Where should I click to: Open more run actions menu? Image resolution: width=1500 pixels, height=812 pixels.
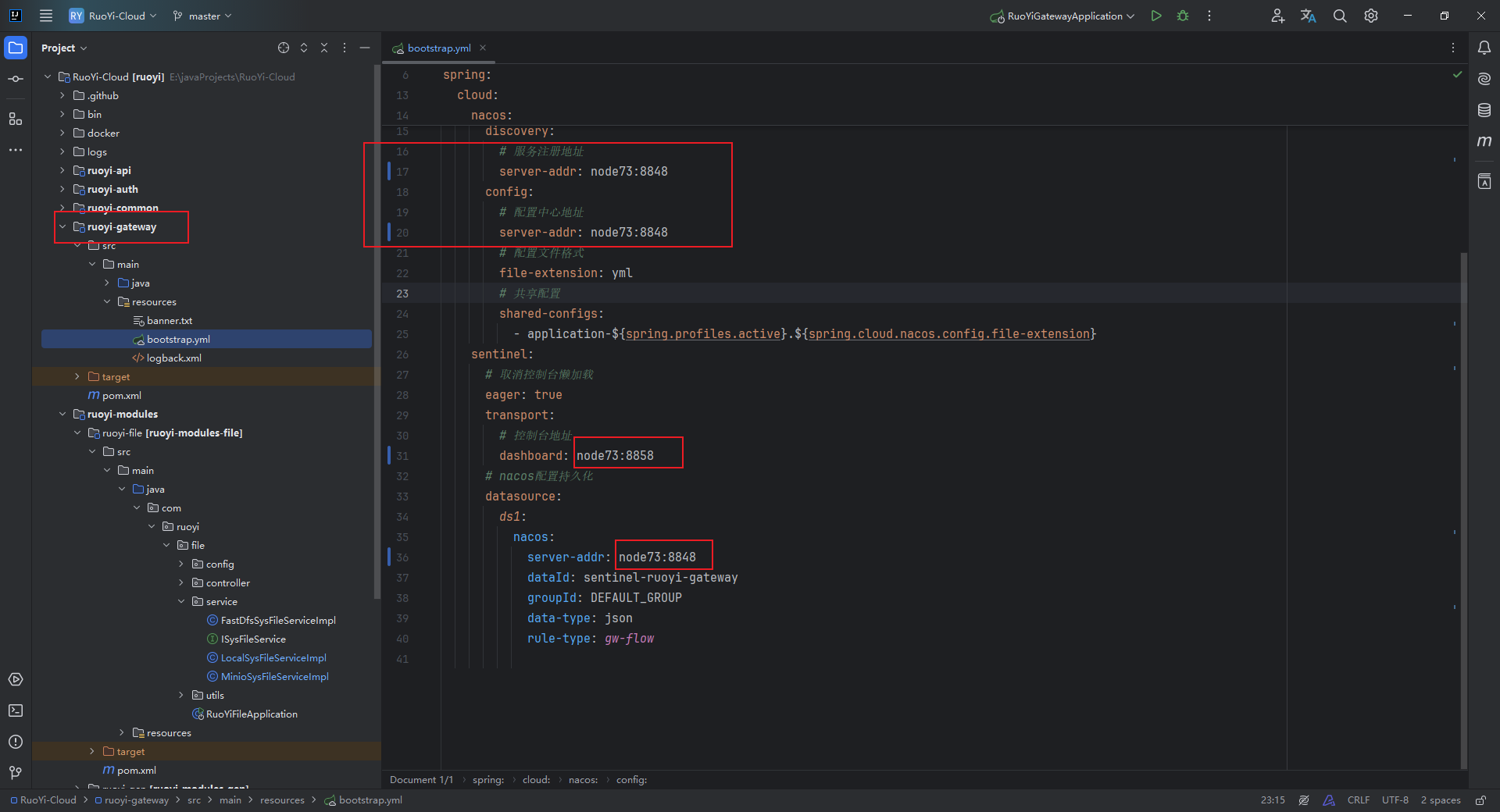[1209, 16]
